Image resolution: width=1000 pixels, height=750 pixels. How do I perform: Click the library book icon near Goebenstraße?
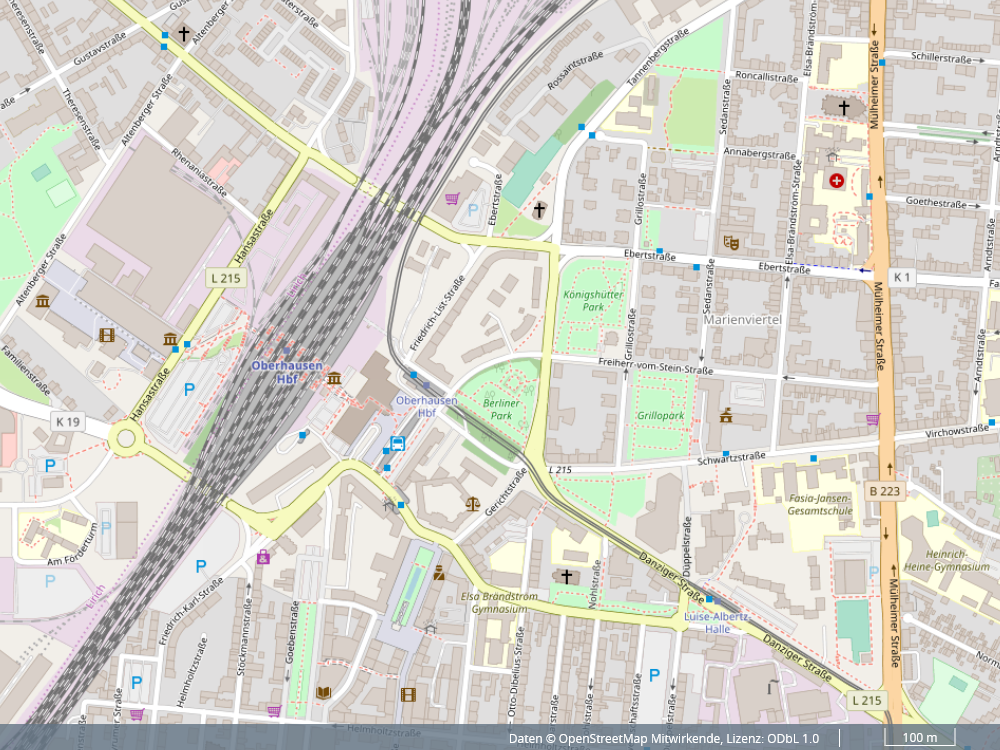[x=323, y=692]
